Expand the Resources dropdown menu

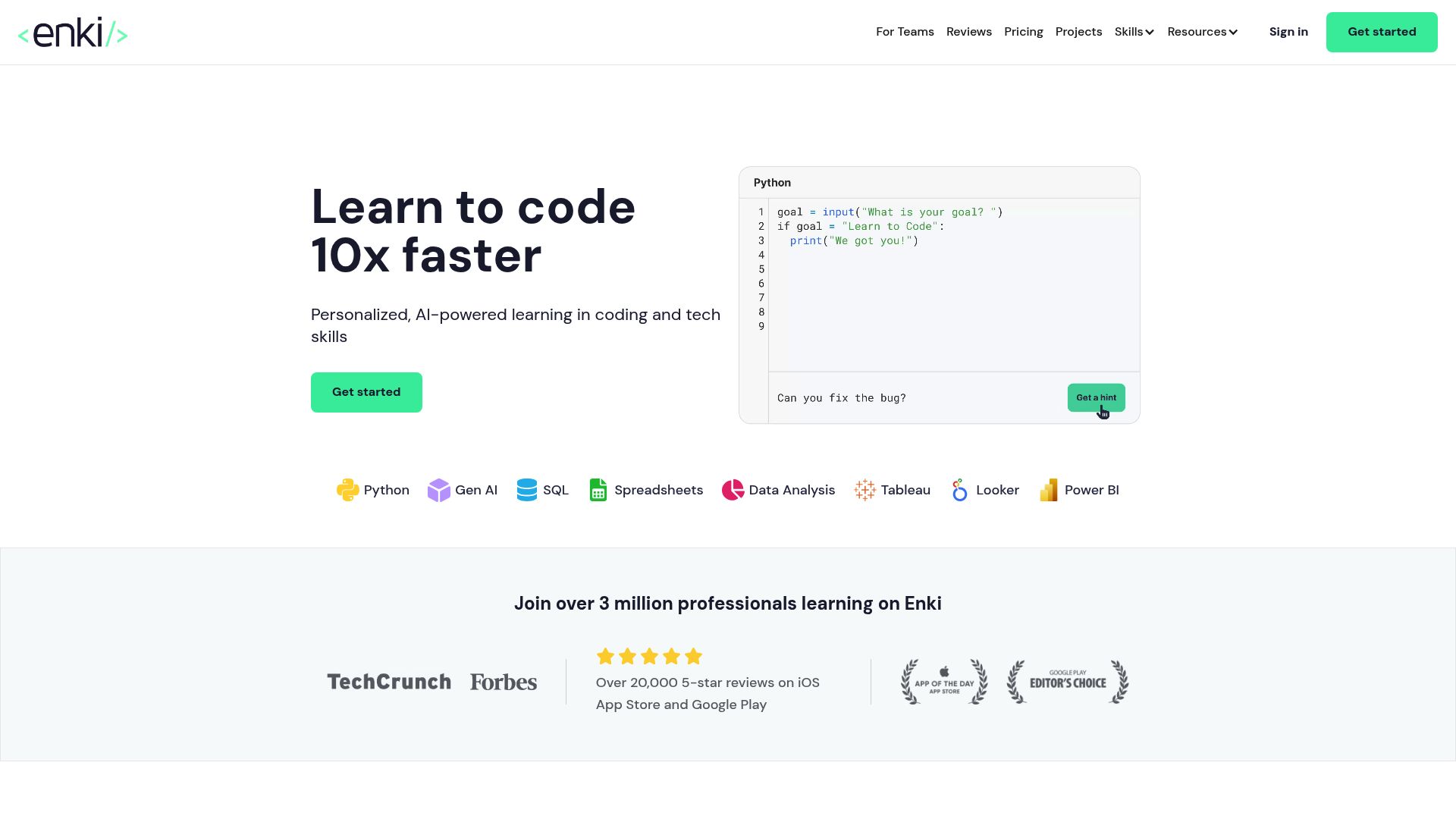tap(1202, 32)
